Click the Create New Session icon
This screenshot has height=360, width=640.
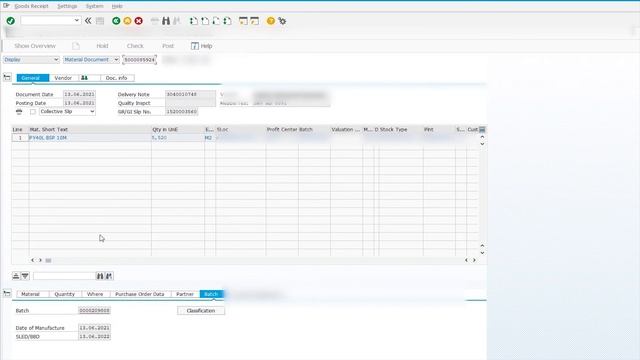(x=243, y=21)
